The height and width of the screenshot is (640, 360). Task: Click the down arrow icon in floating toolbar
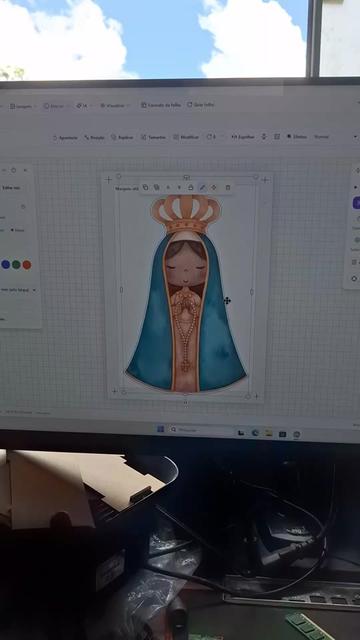pyautogui.click(x=179, y=187)
